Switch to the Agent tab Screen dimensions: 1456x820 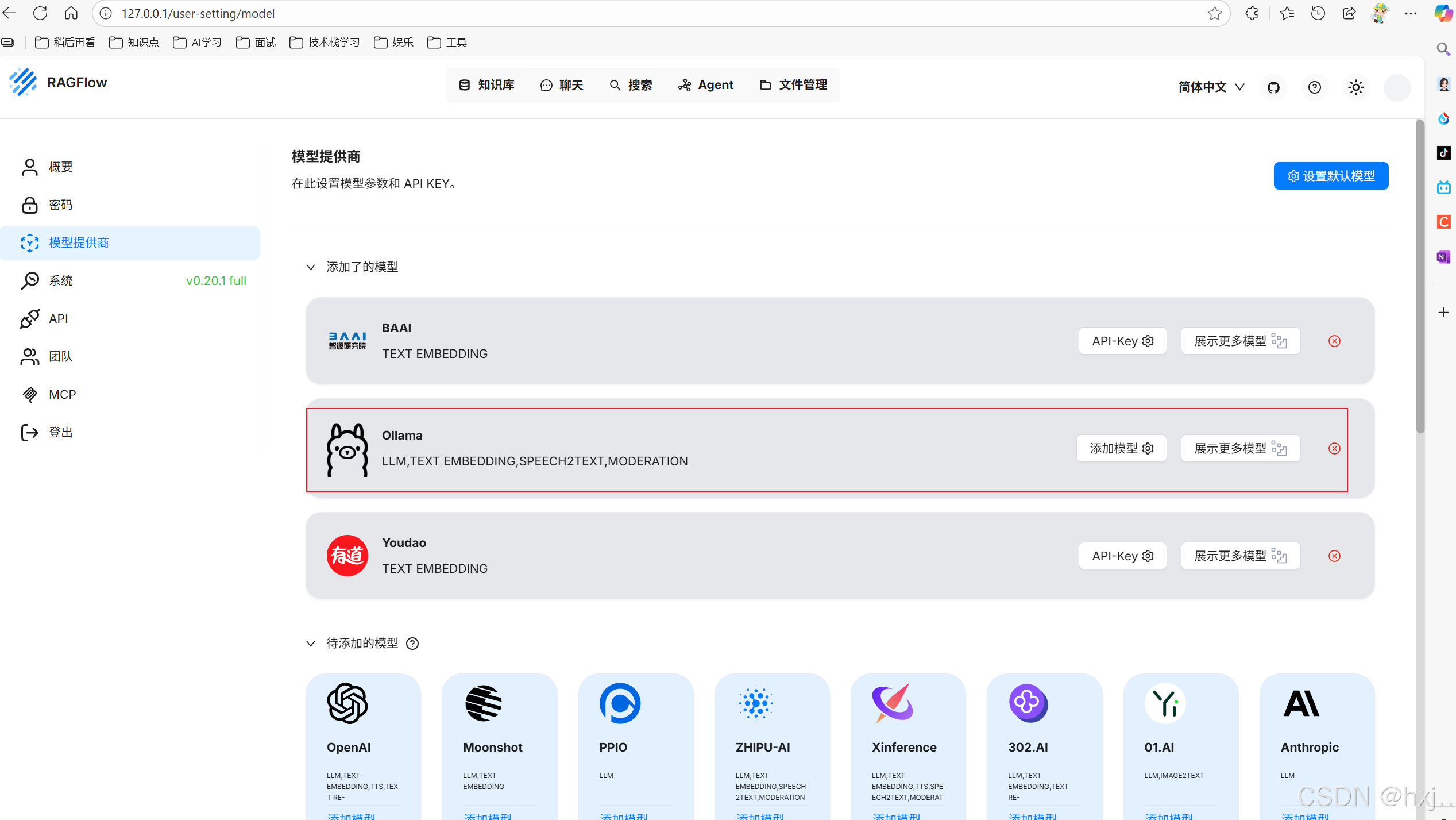(x=706, y=85)
